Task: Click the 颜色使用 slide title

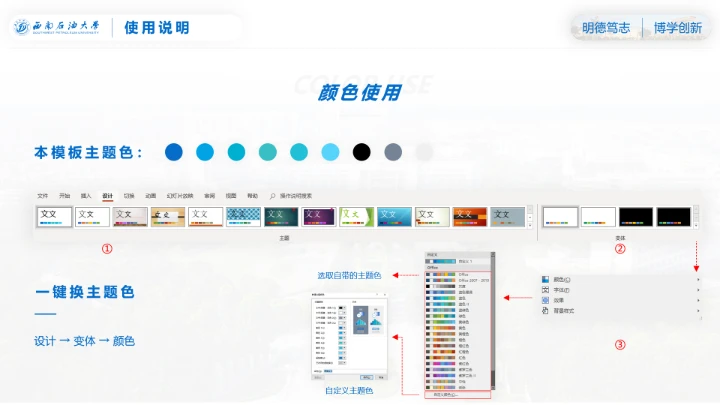Action: [x=360, y=92]
